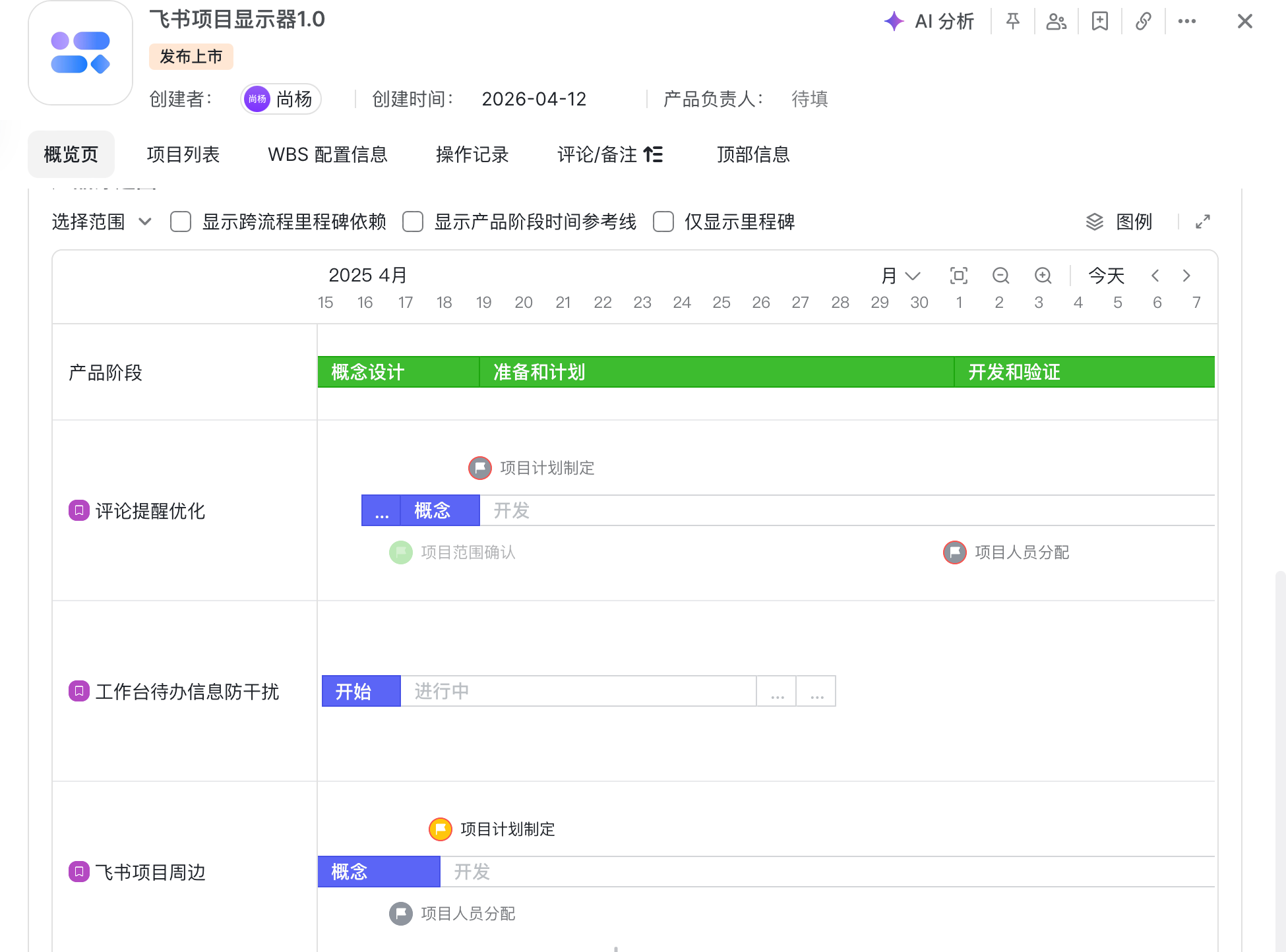The image size is (1286, 952).
Task: Open the WBS 配置信息 tab
Action: pos(328,154)
